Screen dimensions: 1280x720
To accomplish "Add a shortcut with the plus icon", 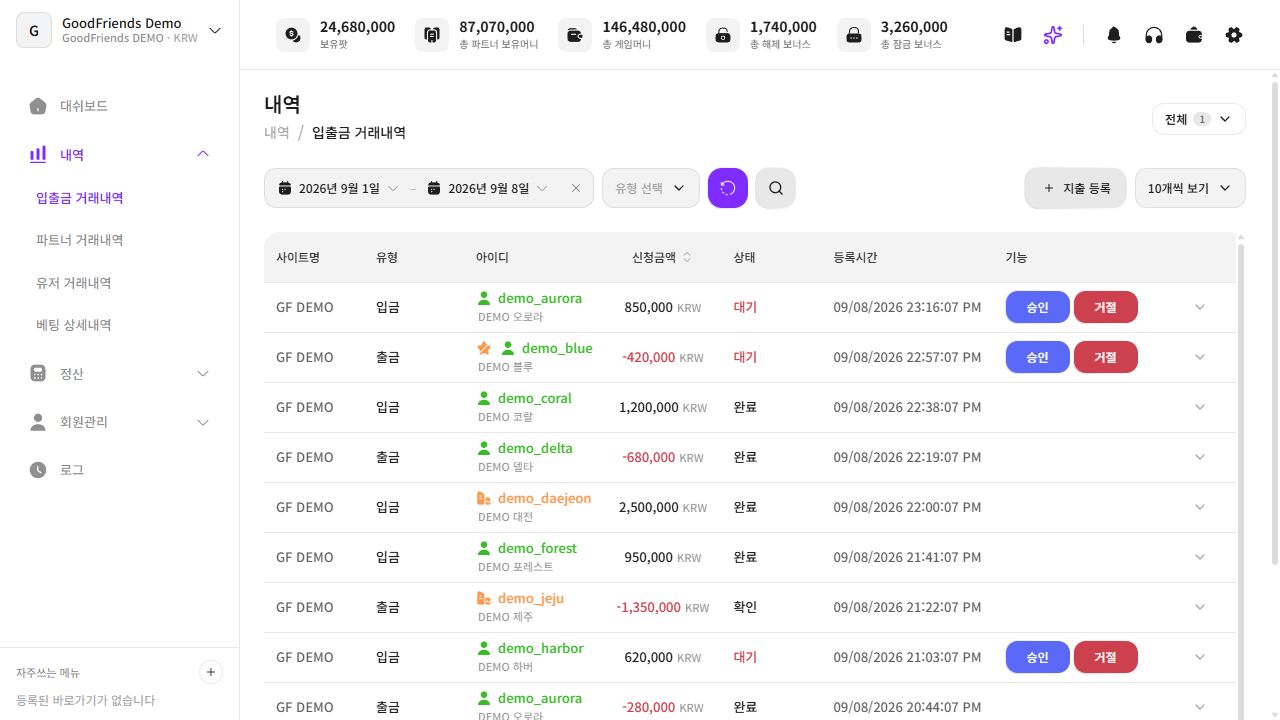I will pos(211,672).
